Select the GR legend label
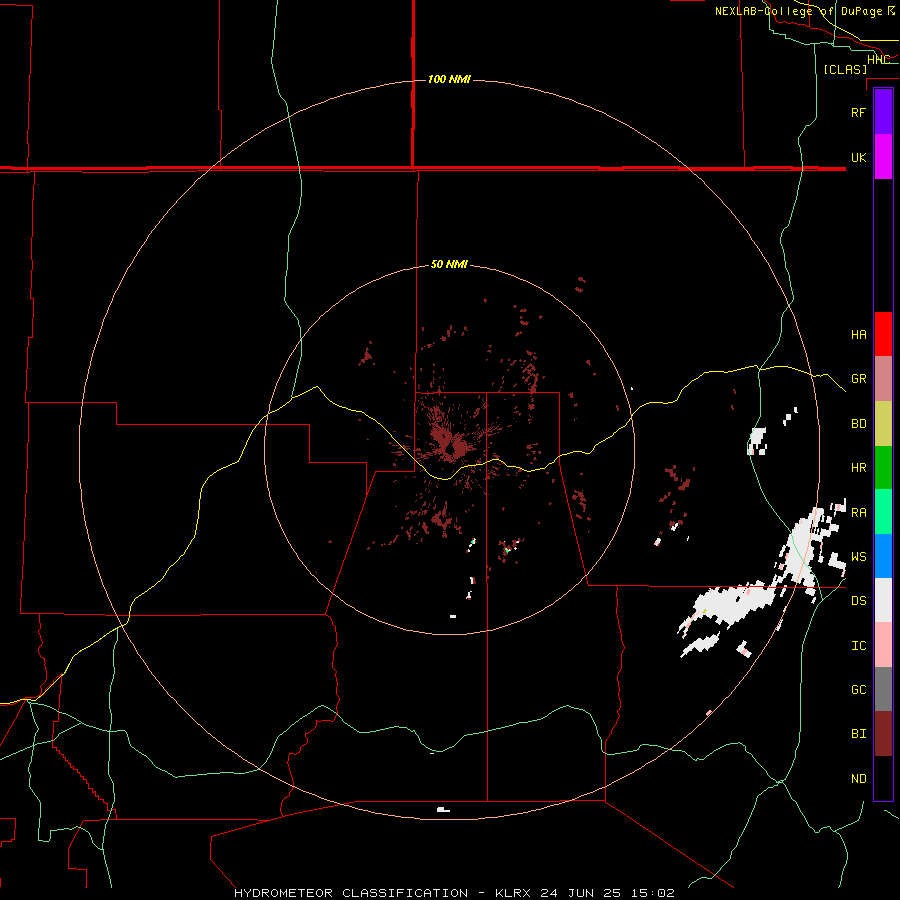Image resolution: width=900 pixels, height=900 pixels. pos(858,378)
